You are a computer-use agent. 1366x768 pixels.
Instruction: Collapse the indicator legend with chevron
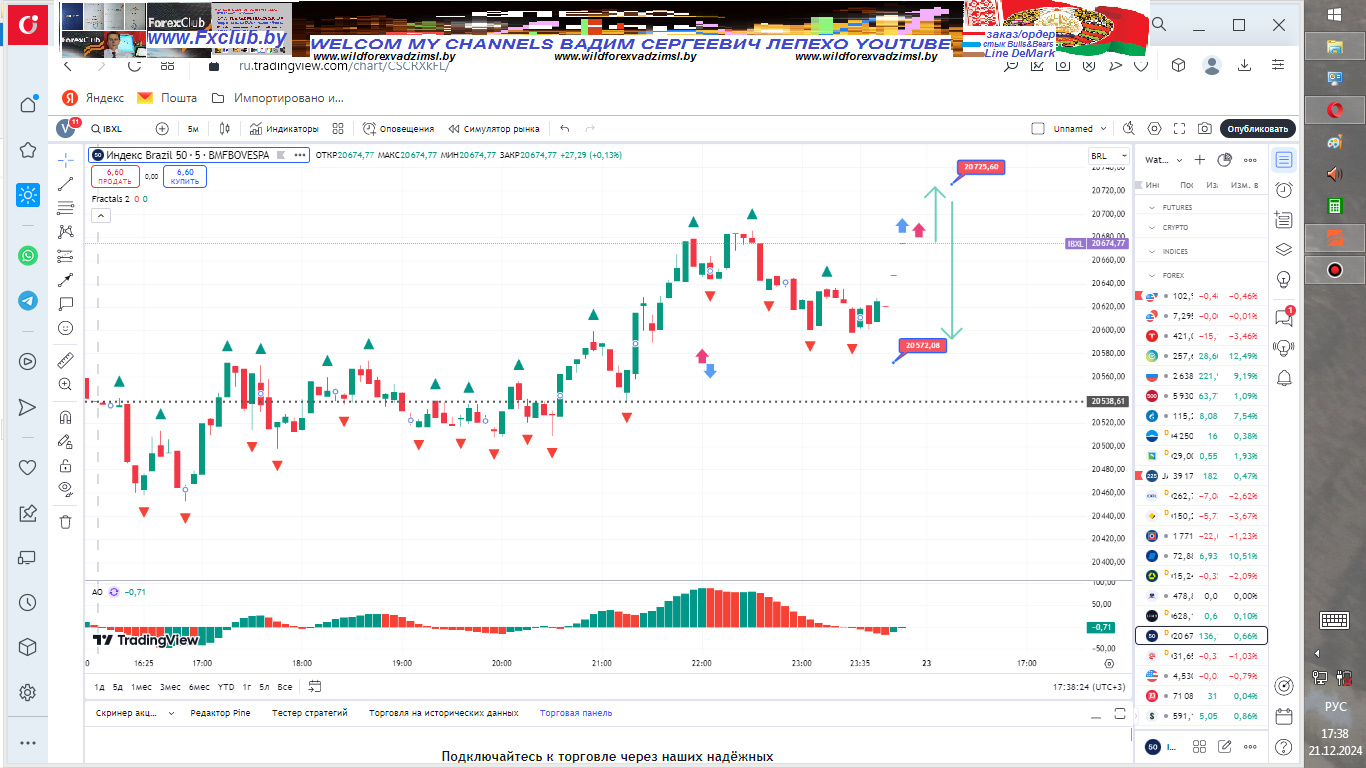click(x=100, y=215)
